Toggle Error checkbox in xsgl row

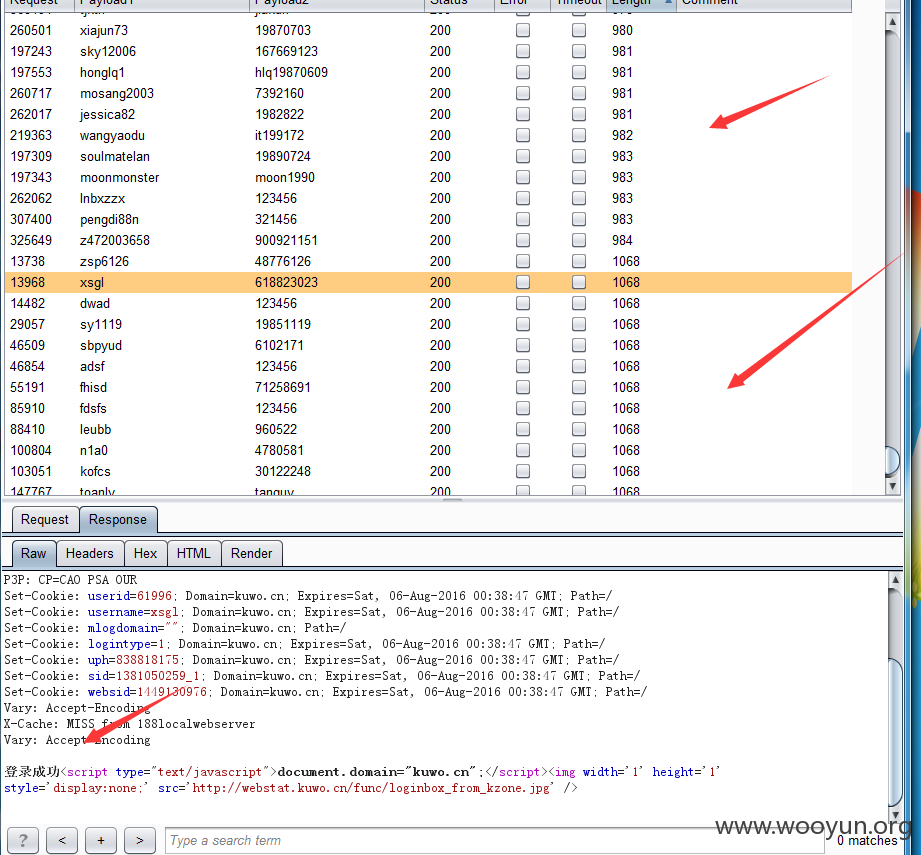coord(523,282)
